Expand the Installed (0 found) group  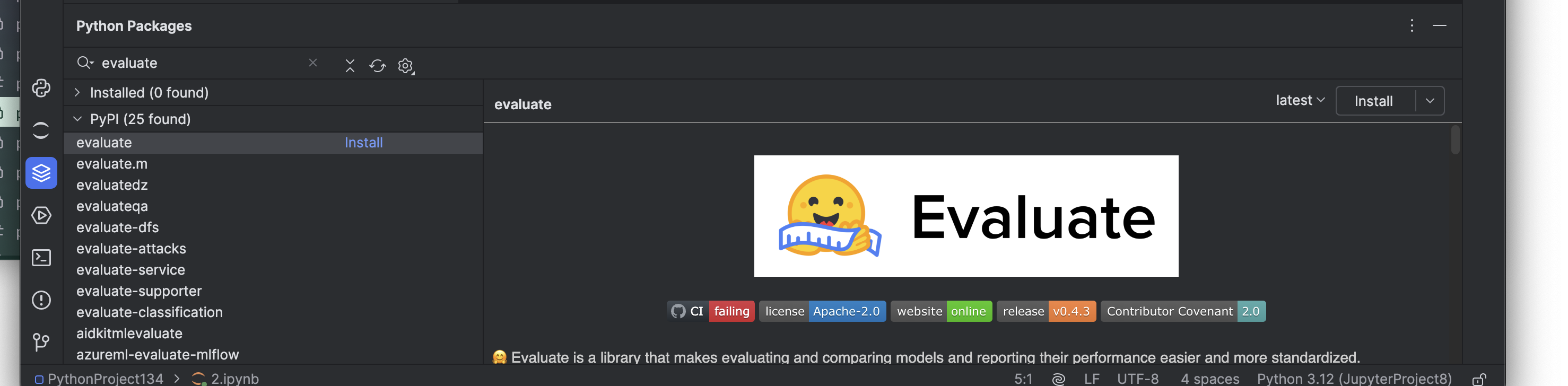click(77, 93)
